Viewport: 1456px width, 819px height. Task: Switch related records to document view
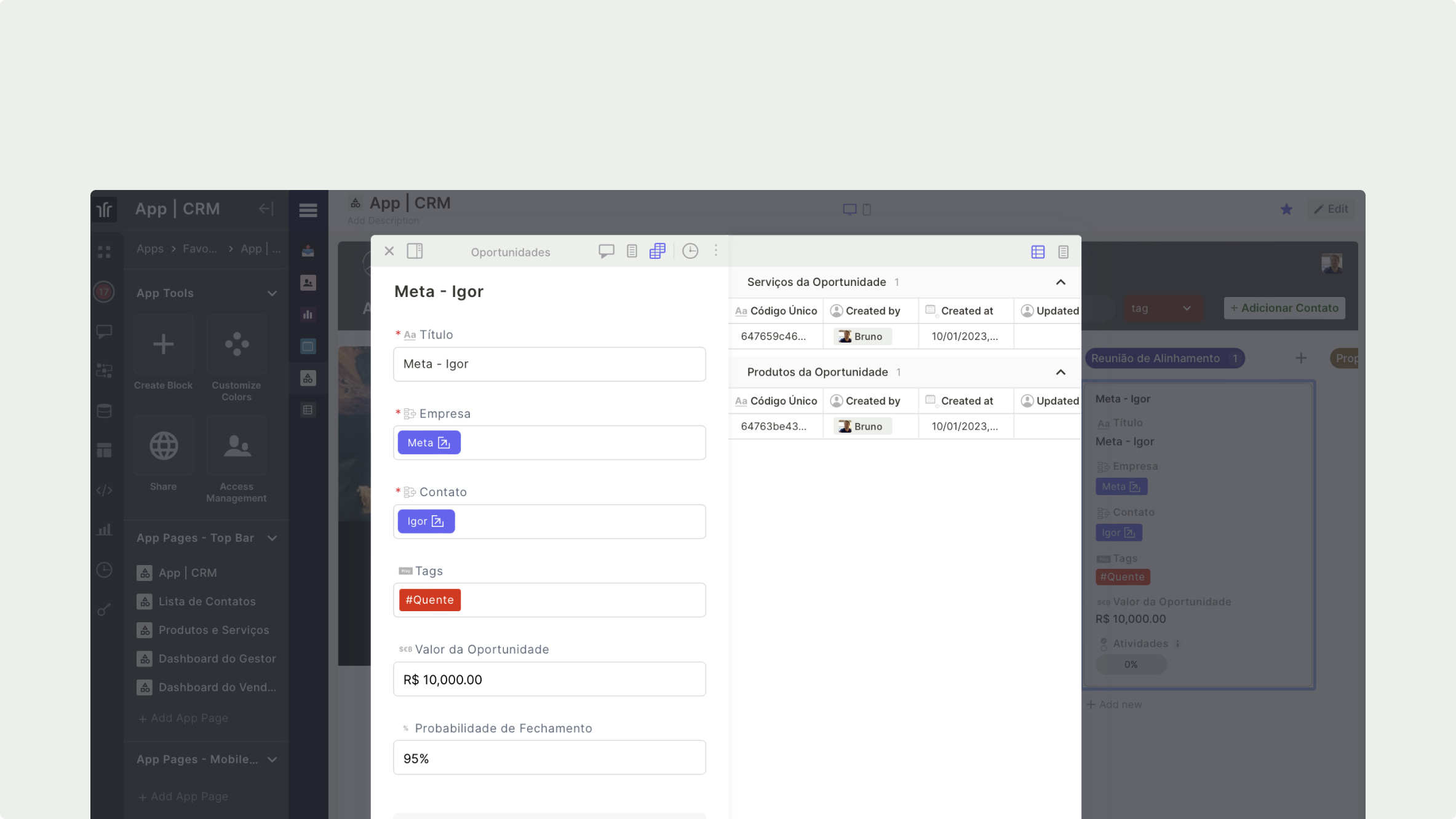(x=1063, y=251)
